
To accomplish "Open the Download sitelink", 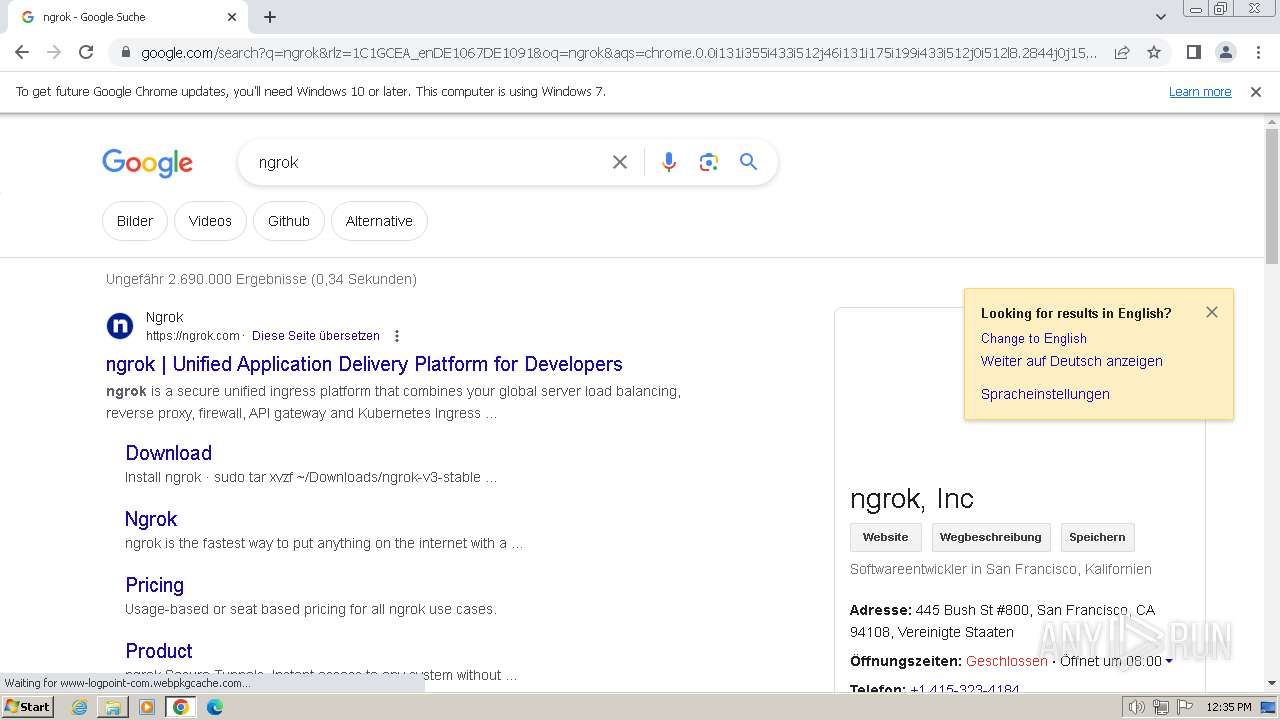I will click(x=169, y=453).
